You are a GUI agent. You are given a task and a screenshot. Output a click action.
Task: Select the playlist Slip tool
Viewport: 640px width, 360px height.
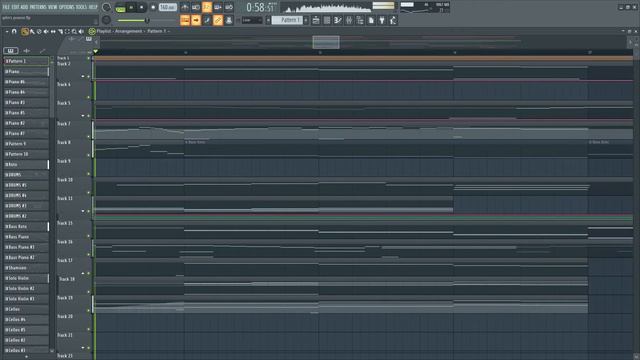[53, 31]
